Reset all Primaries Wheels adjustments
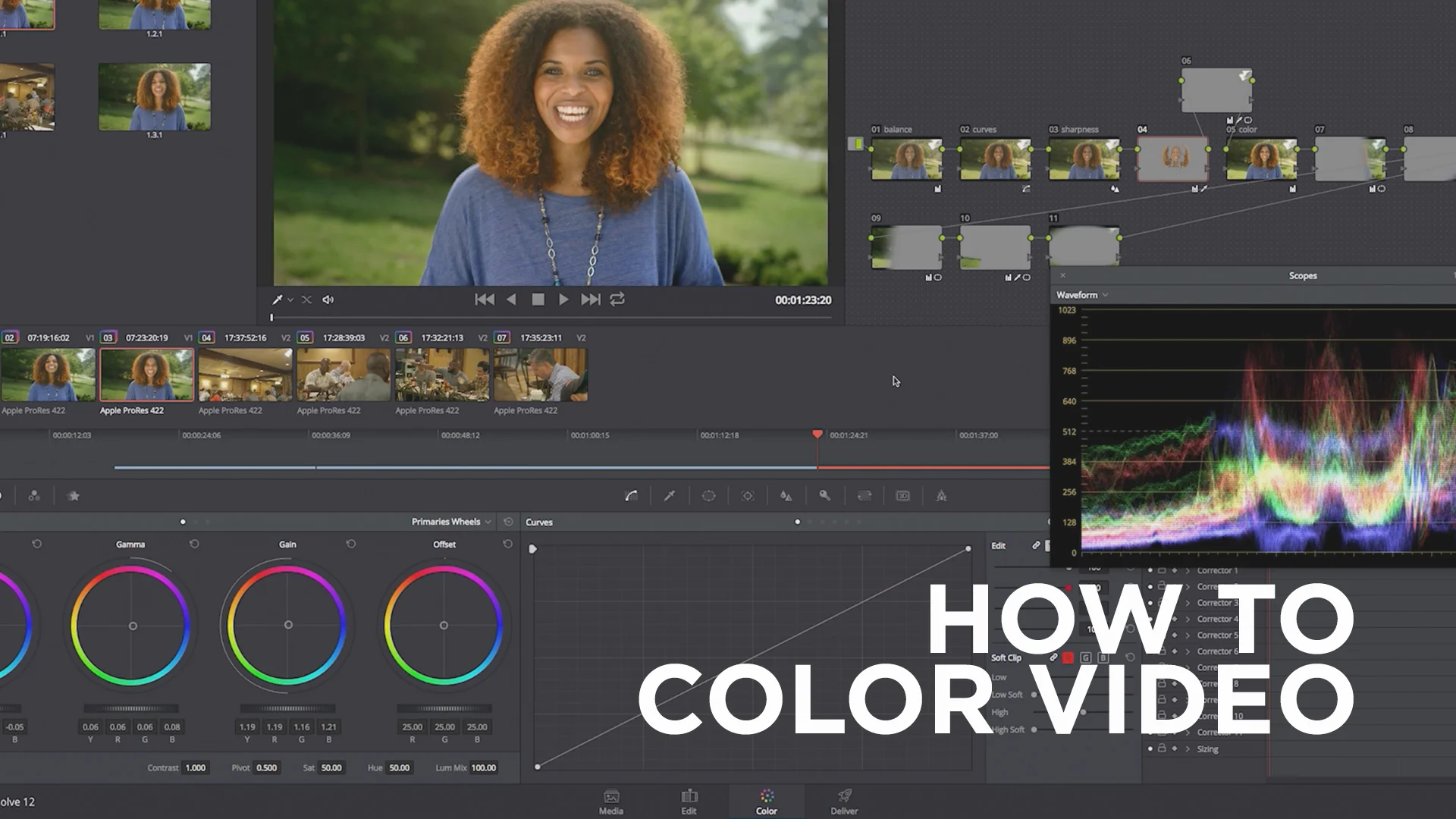Screen dimensions: 1456x819 [508, 522]
